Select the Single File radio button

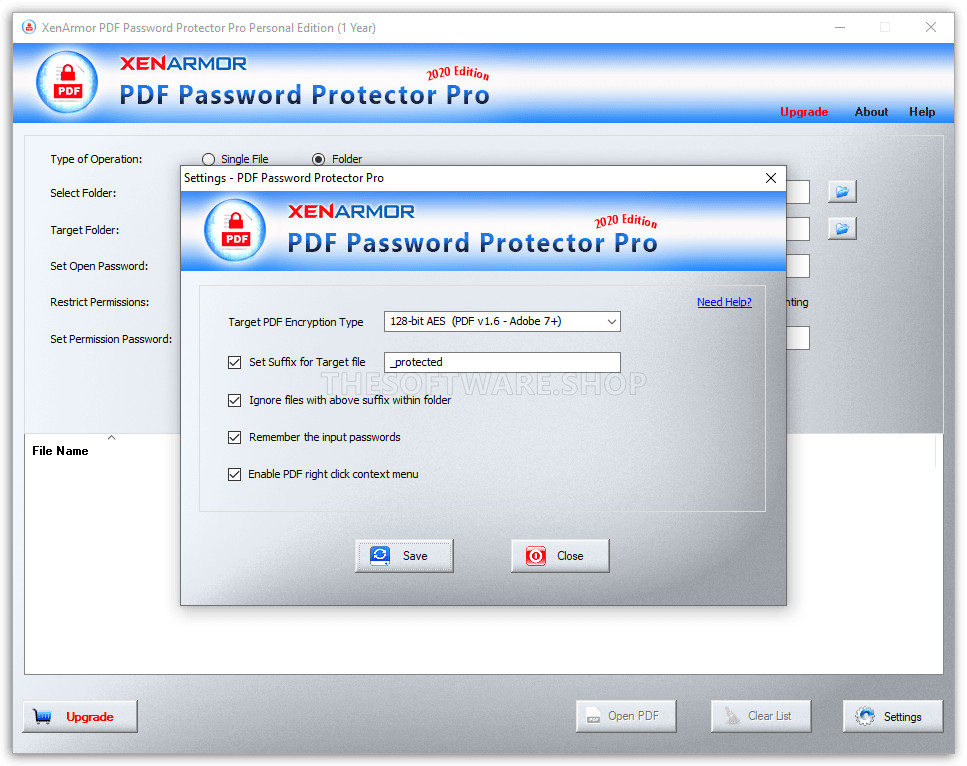coord(208,158)
